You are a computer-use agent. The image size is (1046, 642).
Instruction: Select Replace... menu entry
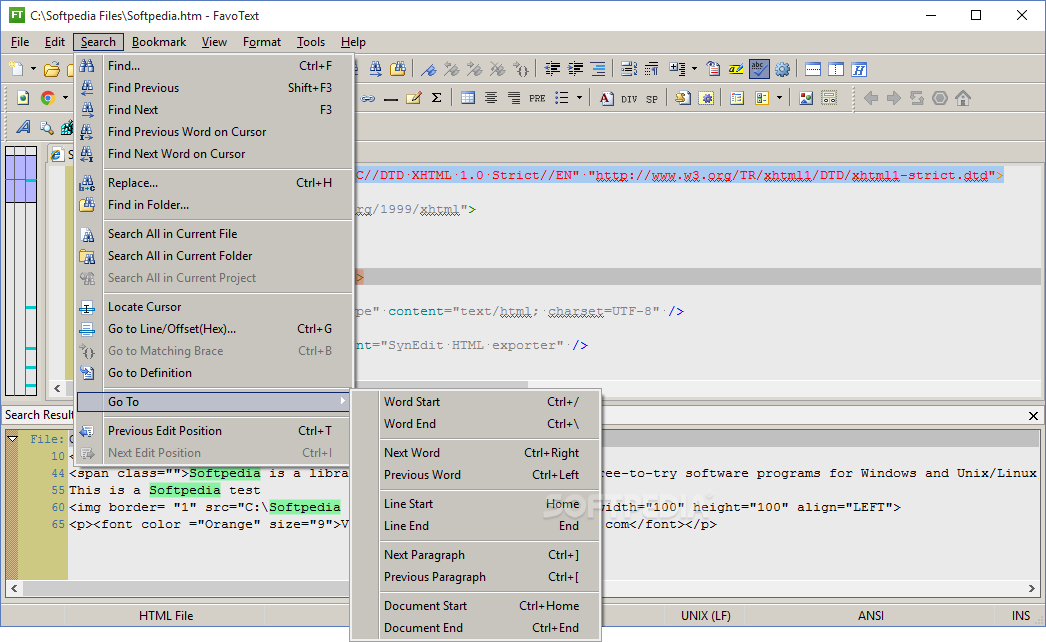(214, 182)
